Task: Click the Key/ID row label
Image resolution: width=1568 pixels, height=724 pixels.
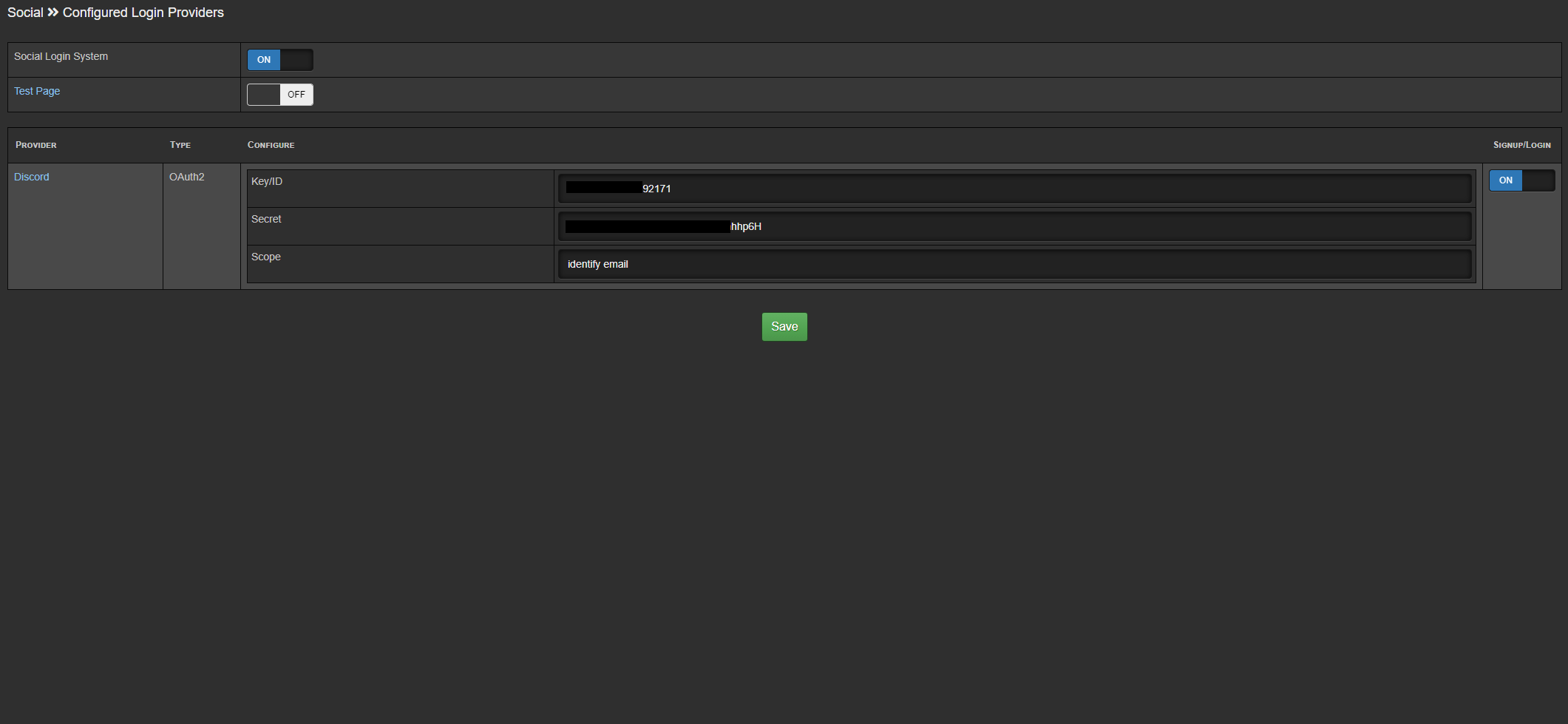Action: pyautogui.click(x=266, y=180)
